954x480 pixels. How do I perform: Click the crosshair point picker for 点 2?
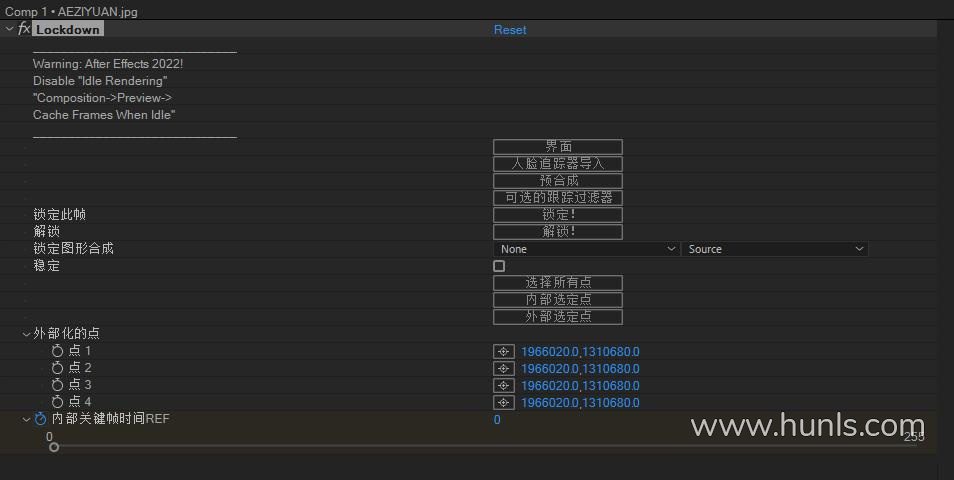[x=504, y=369]
